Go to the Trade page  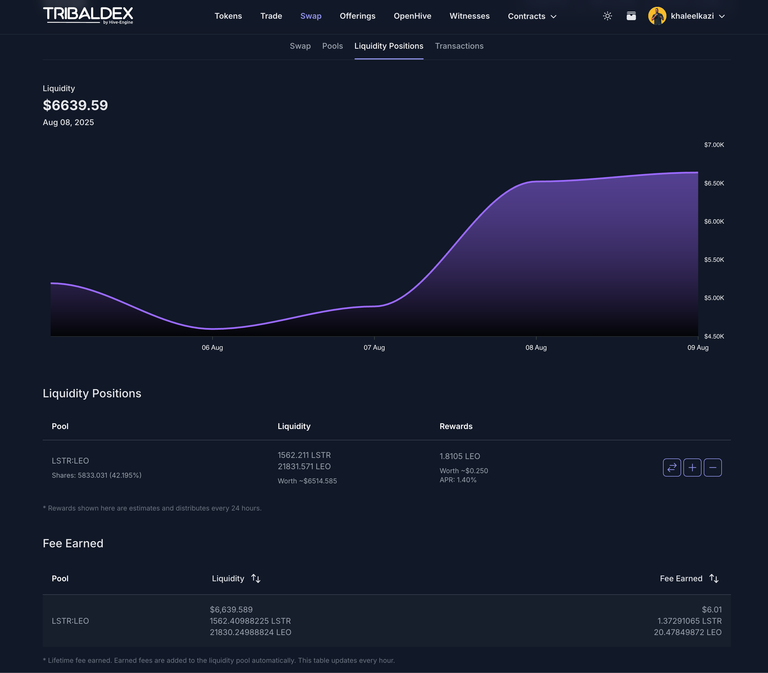pos(271,16)
